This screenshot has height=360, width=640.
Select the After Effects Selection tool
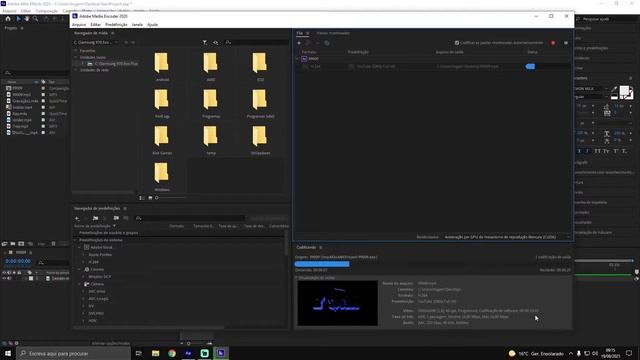18,19
